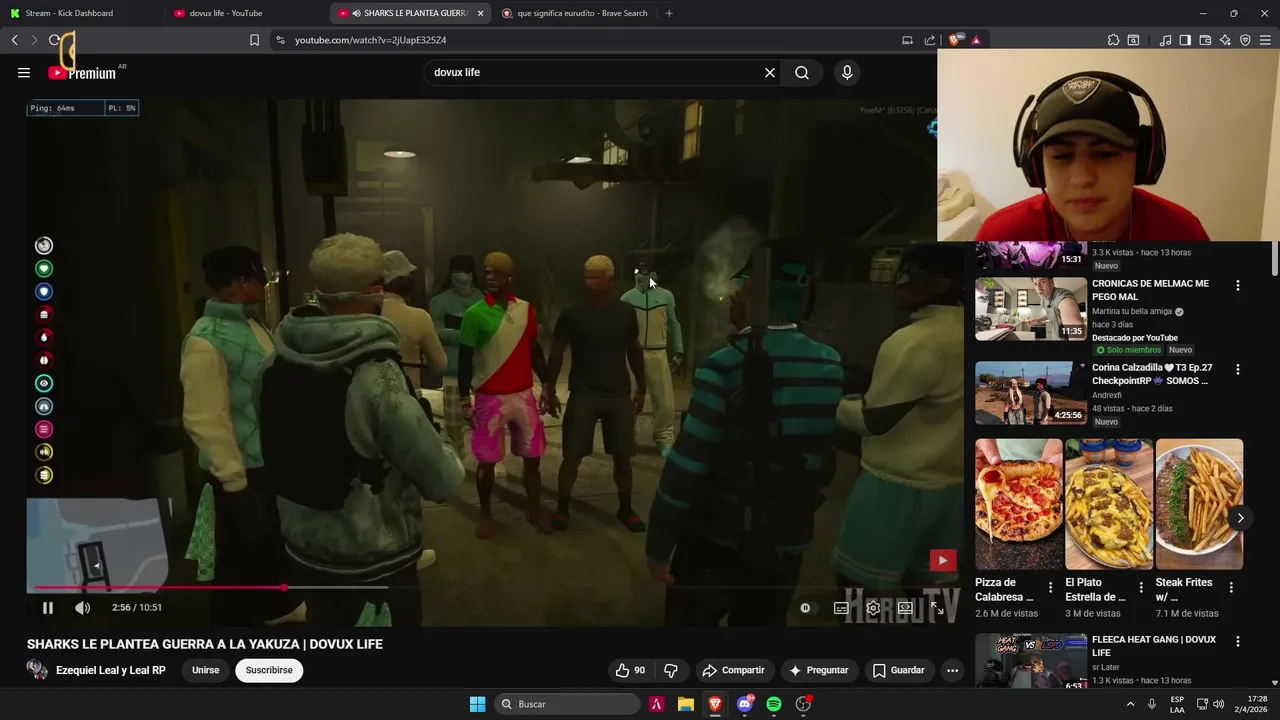
Task: Open Ezequiel Leal y Leal RP channel
Action: (111, 670)
